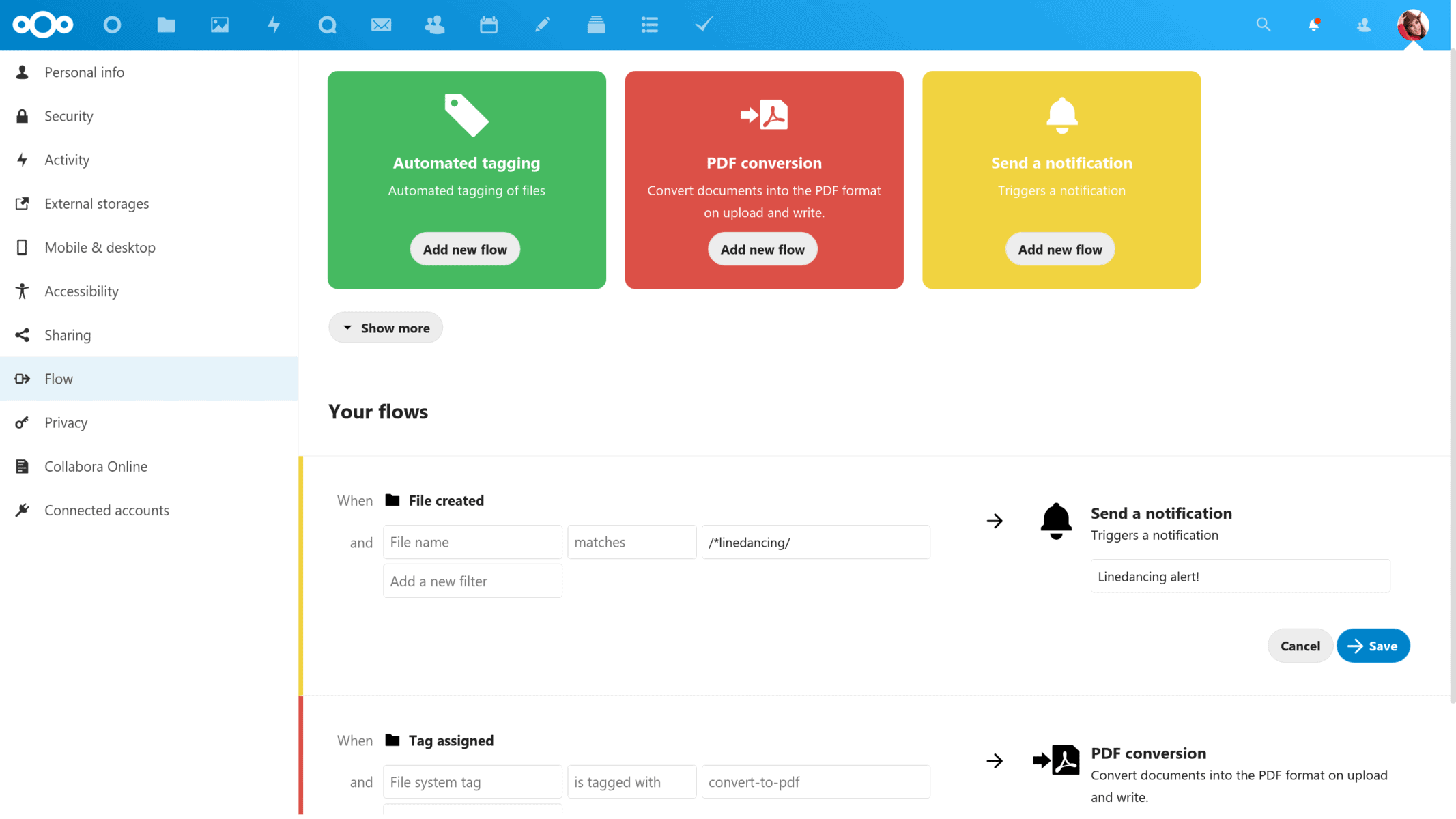Open the Files app icon

point(166,25)
